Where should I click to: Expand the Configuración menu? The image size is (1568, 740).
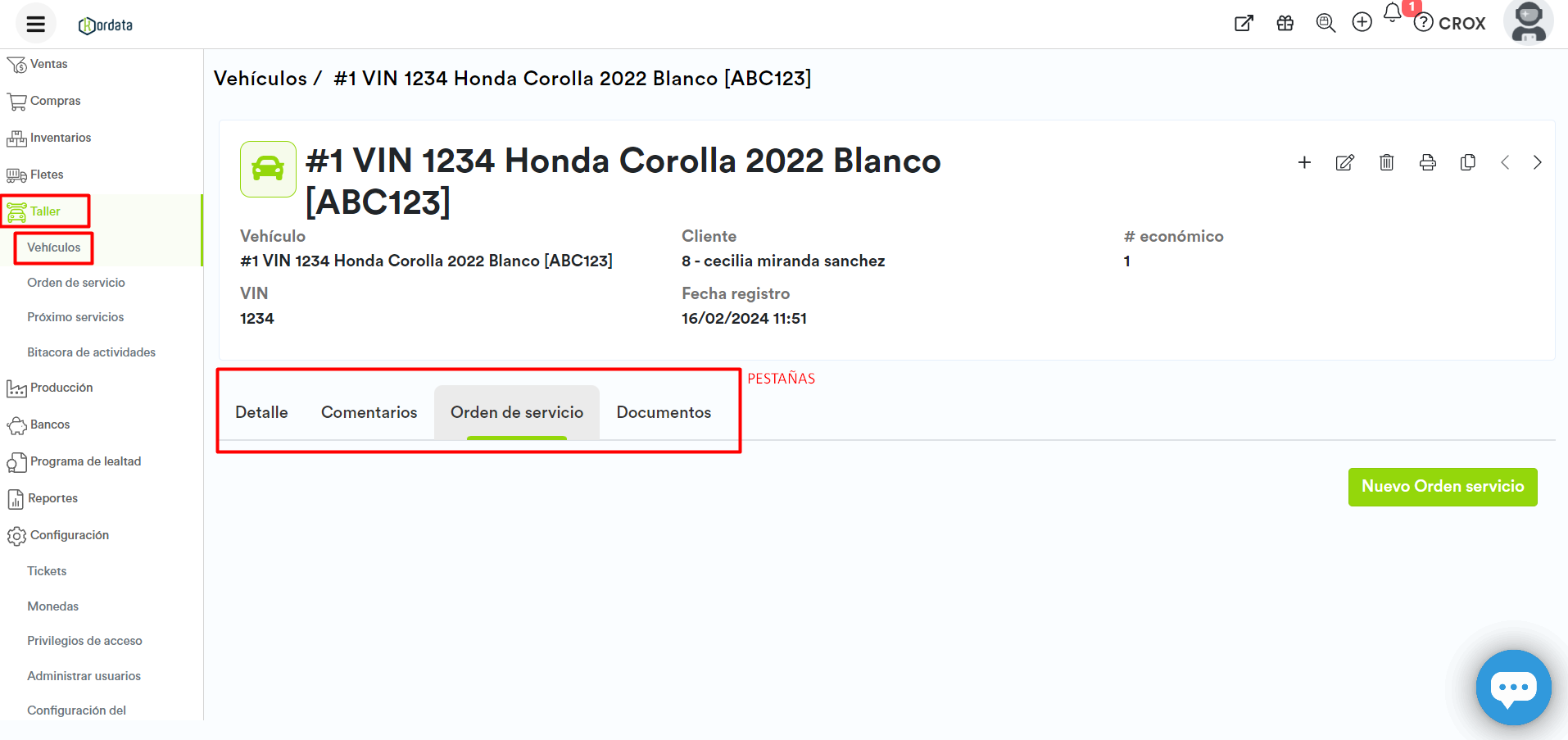tap(69, 535)
